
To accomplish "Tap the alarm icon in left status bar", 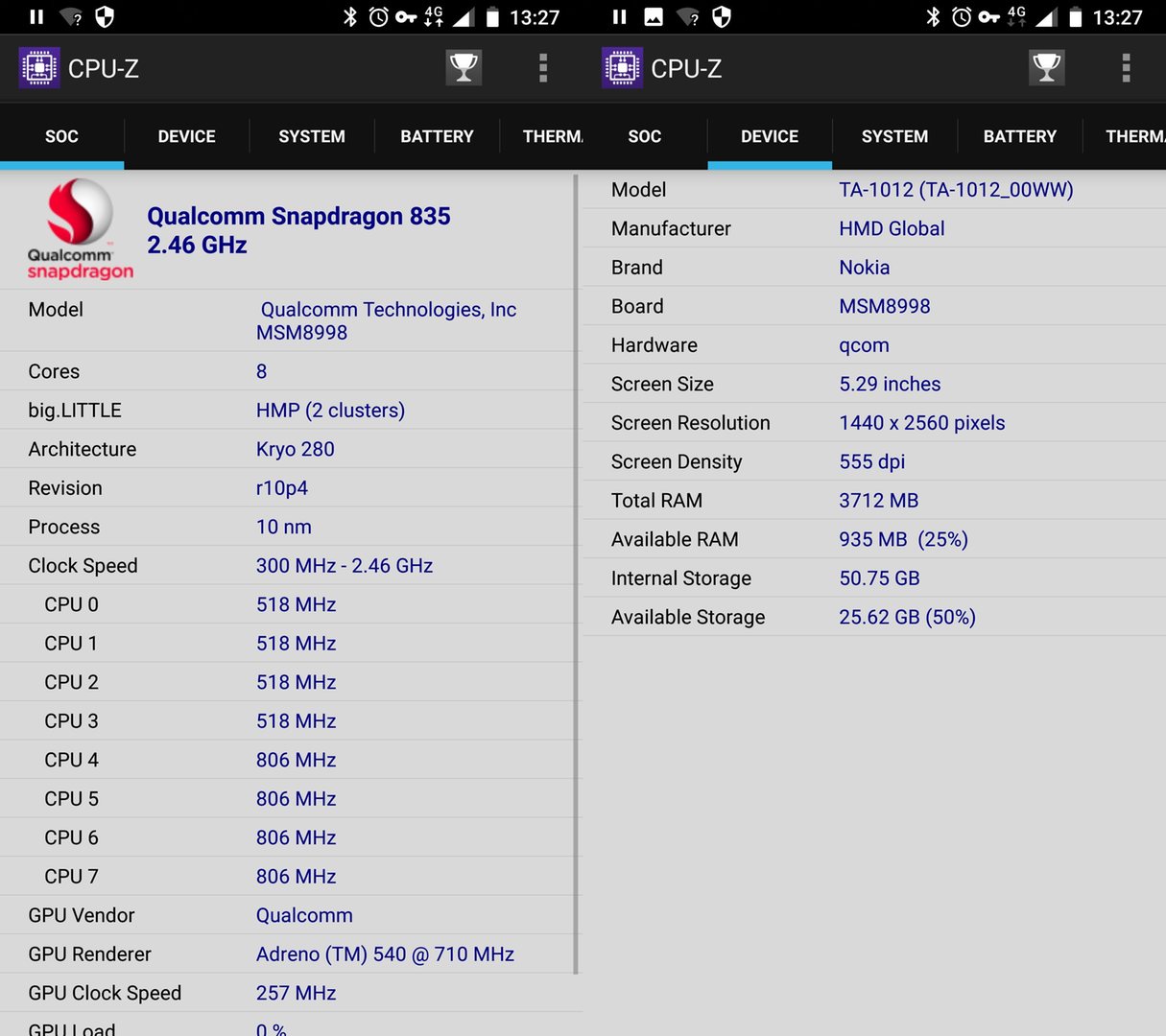I will click(378, 17).
